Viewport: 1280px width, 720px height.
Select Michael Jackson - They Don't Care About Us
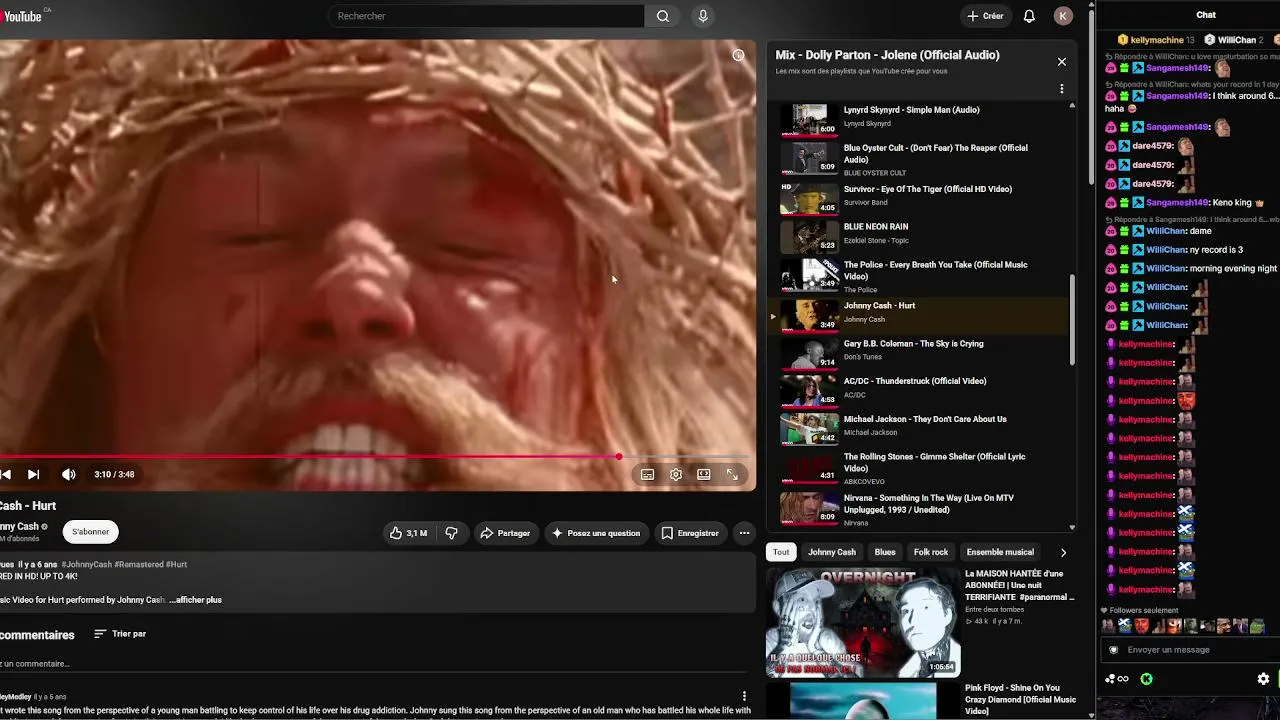[920, 427]
